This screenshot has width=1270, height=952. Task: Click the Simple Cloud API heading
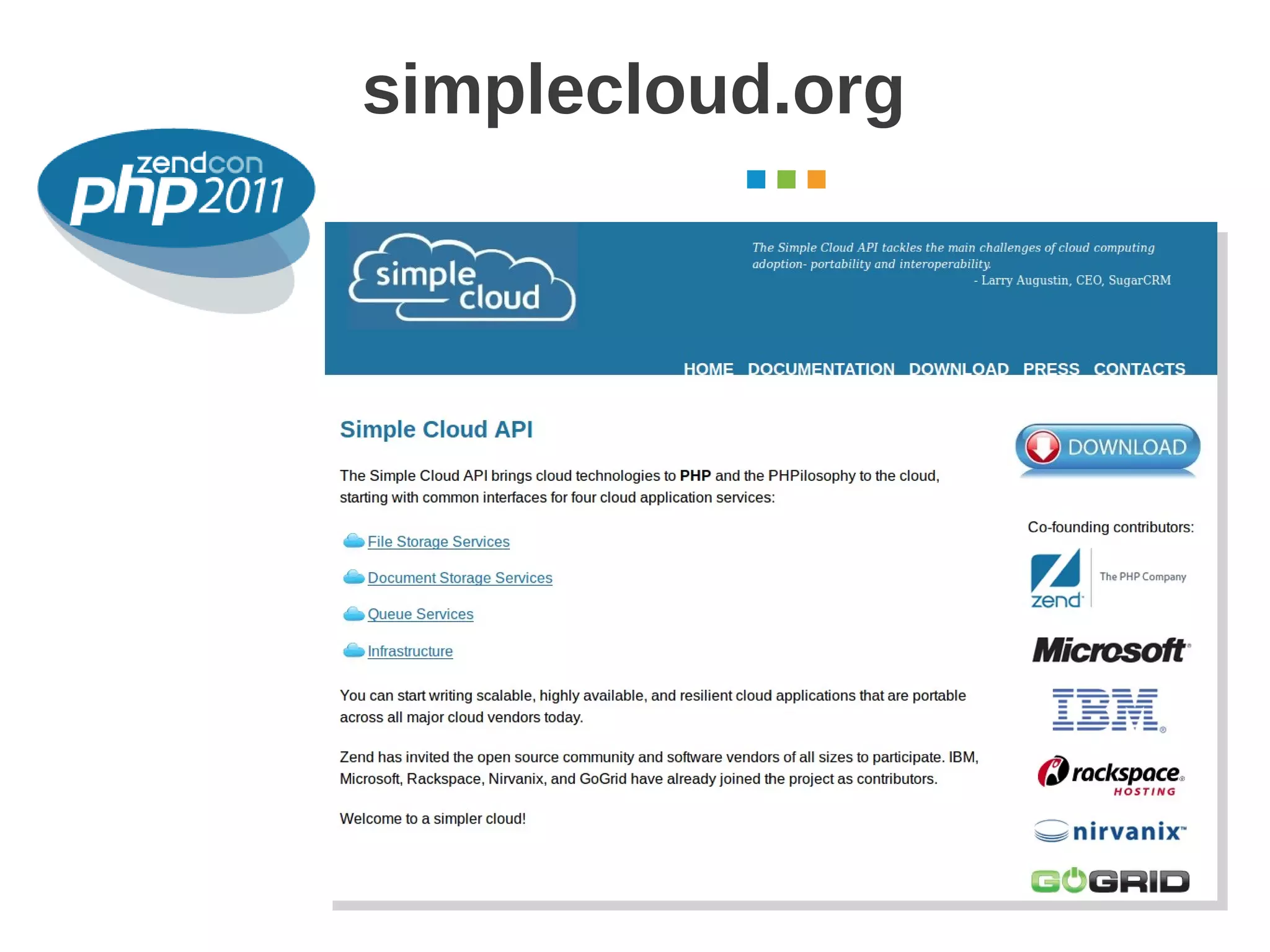click(x=436, y=430)
